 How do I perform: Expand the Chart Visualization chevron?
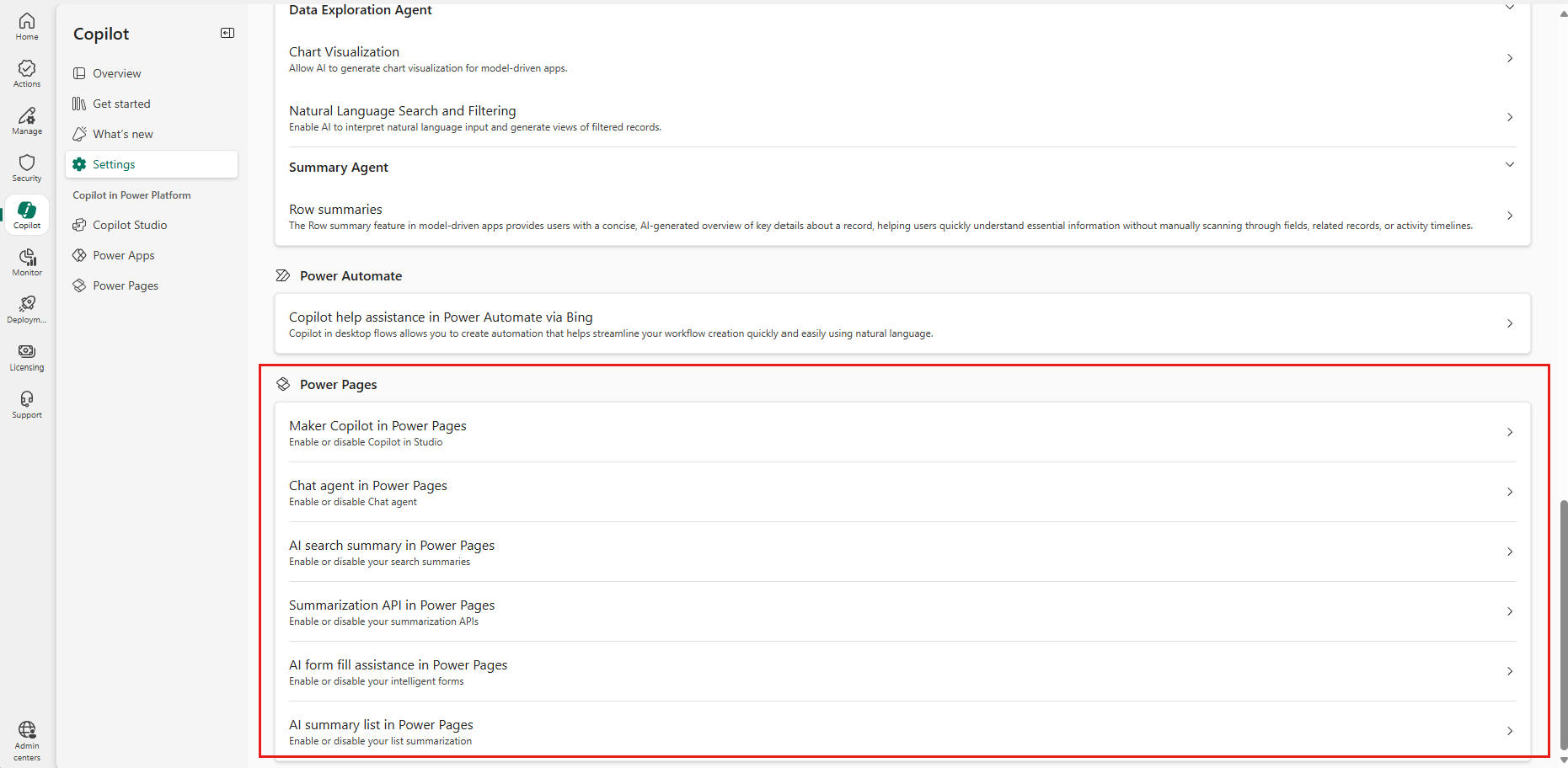click(x=1510, y=58)
